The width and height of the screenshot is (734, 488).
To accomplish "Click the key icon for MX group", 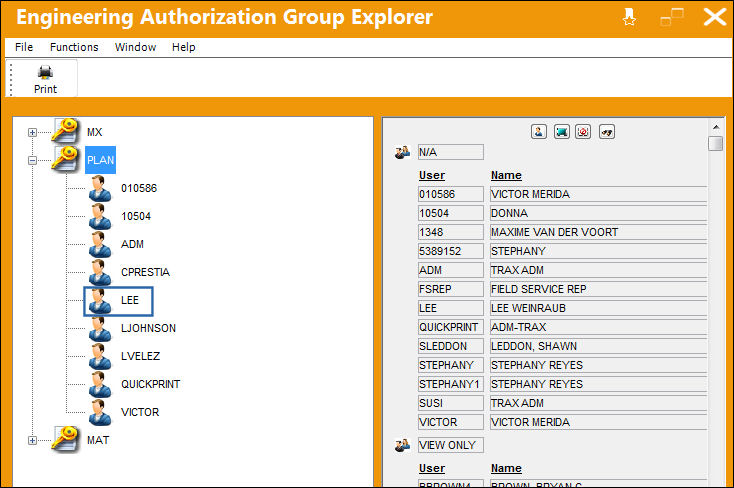I will 65,131.
